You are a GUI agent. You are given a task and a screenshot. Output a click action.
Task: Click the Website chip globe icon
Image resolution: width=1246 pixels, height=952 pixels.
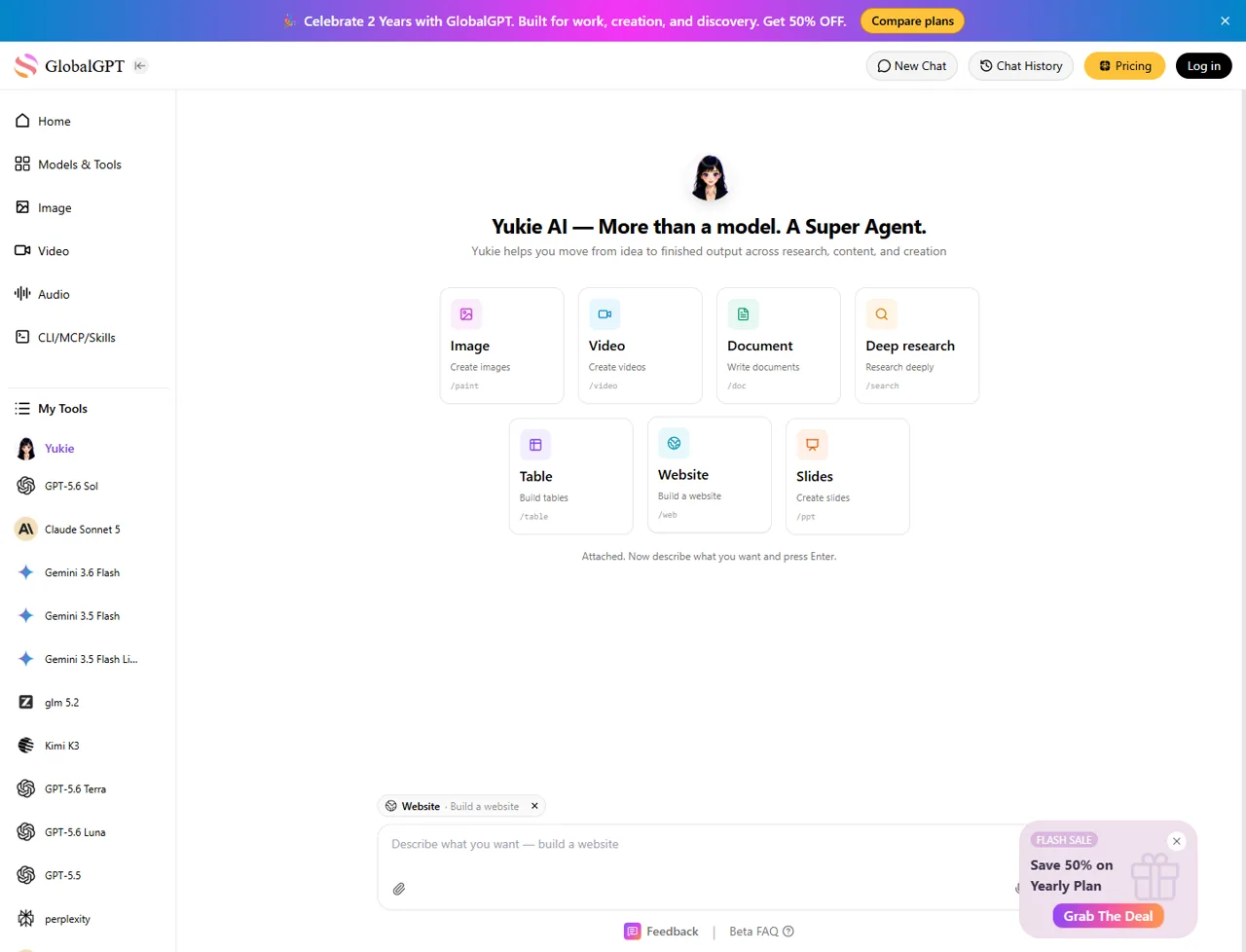coord(391,806)
